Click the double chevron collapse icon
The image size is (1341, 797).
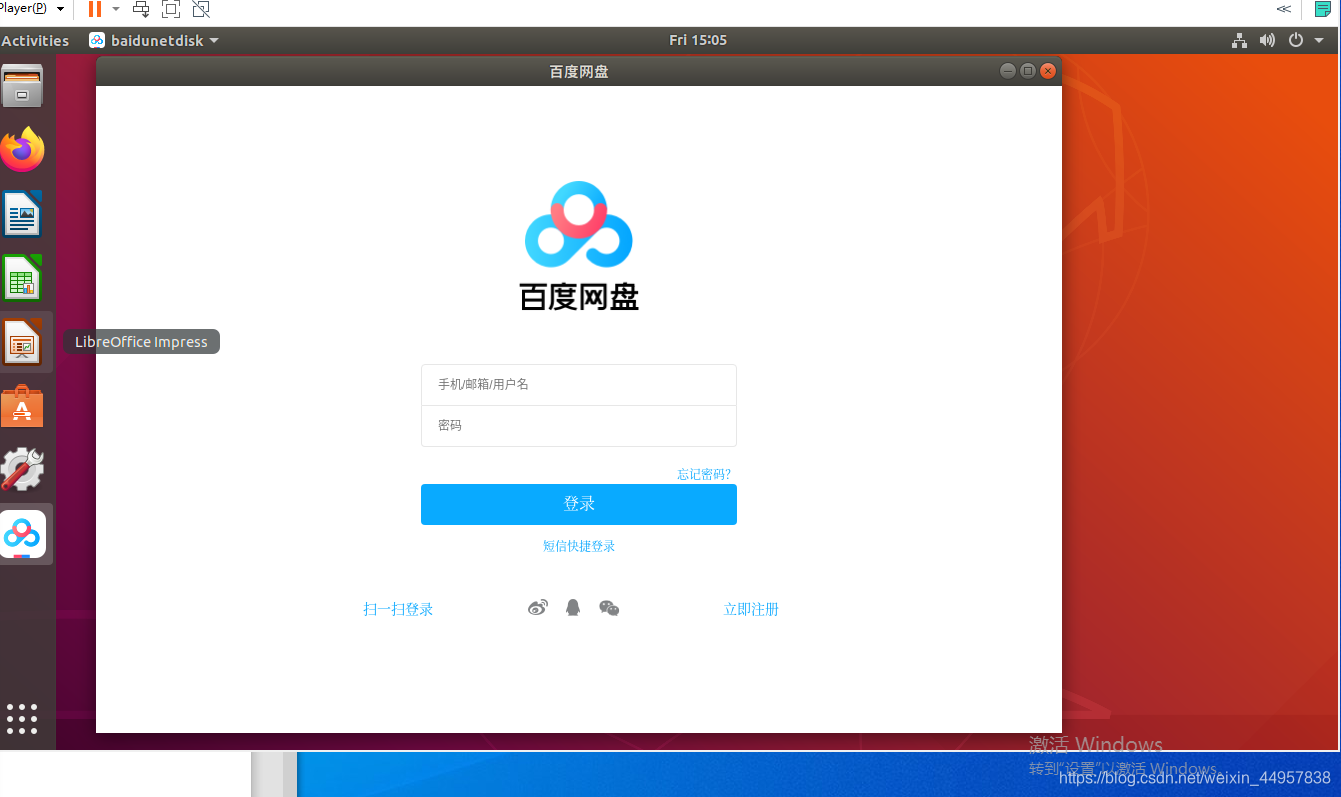click(1284, 9)
